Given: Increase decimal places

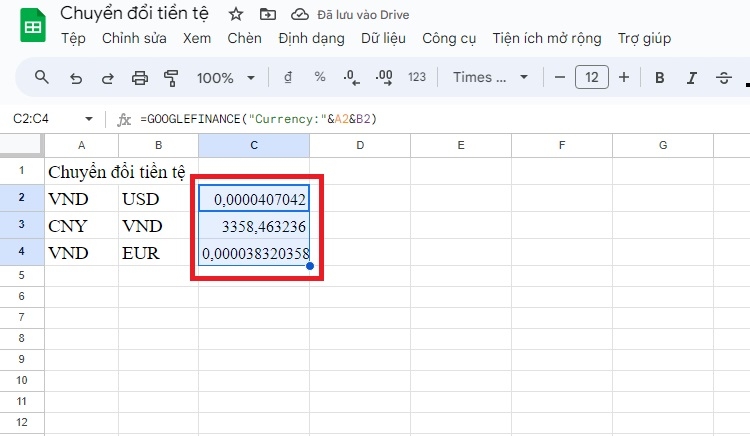Looking at the screenshot, I should (x=384, y=77).
